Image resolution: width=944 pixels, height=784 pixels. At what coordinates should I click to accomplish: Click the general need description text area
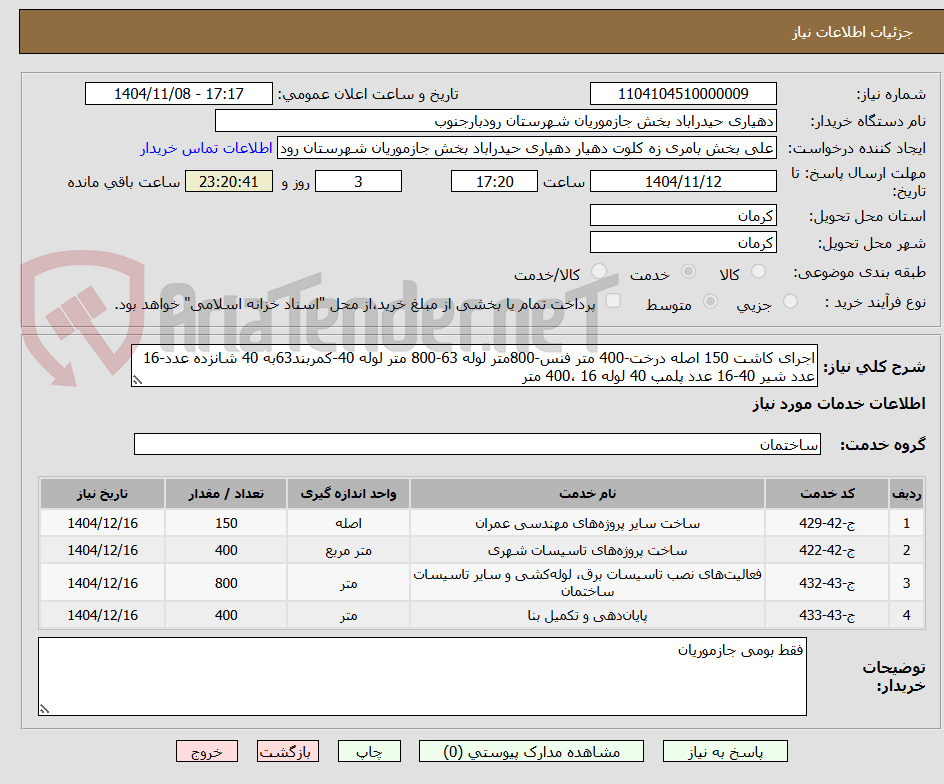(x=474, y=366)
